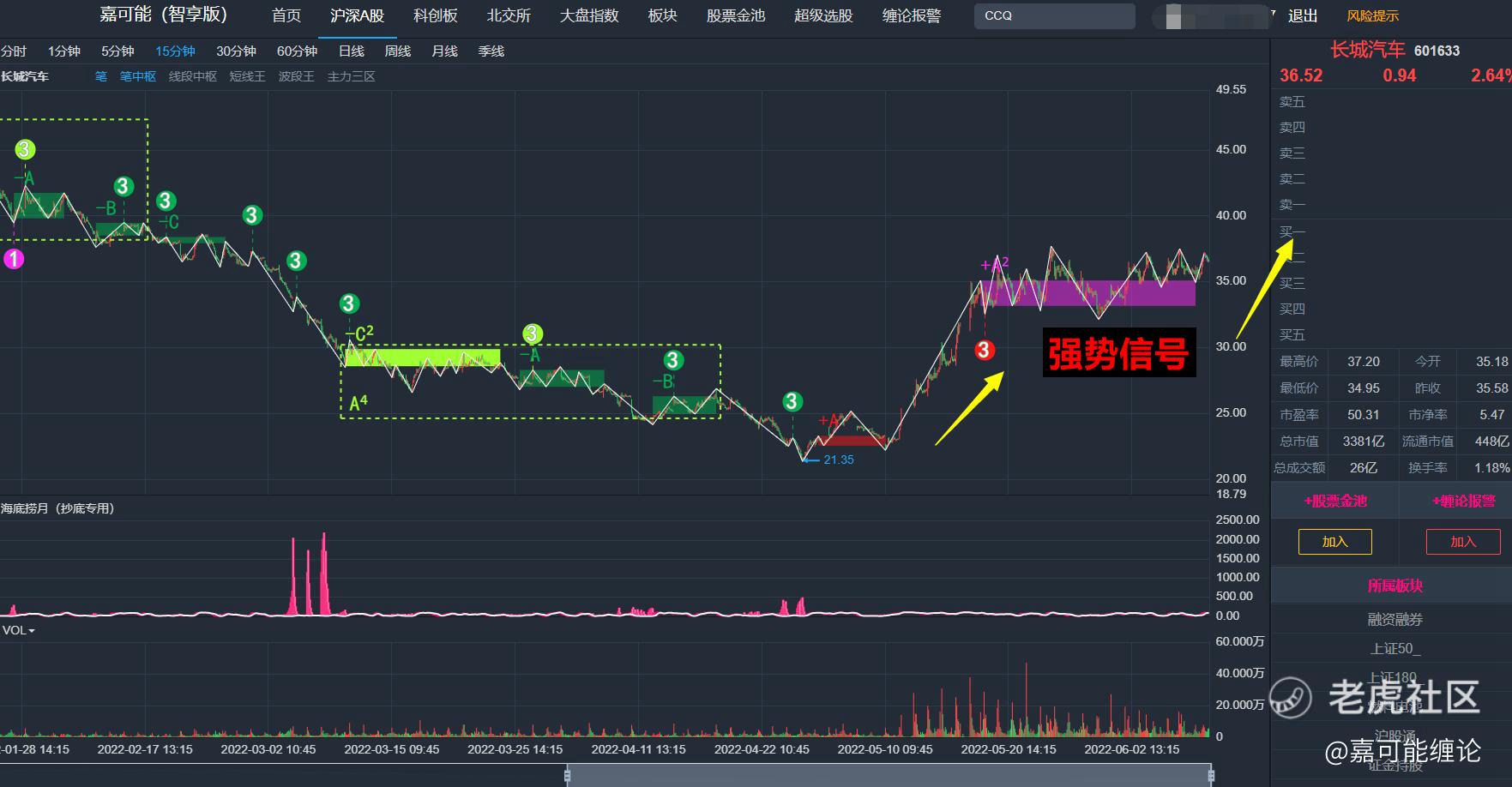The image size is (1512, 787).
Task: Toggle the 线段中枢 overlay
Action: tap(193, 76)
